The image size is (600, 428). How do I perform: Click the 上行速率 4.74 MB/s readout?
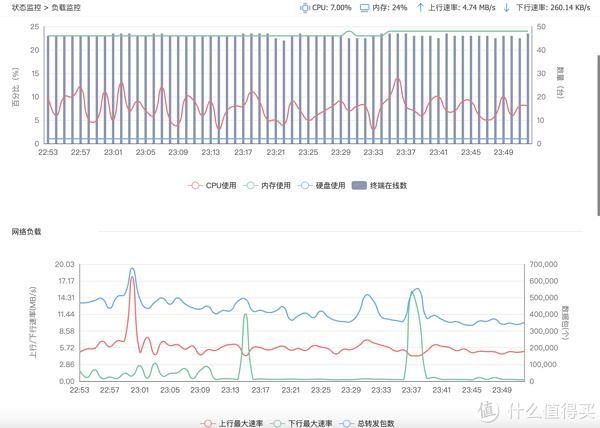pos(462,7)
